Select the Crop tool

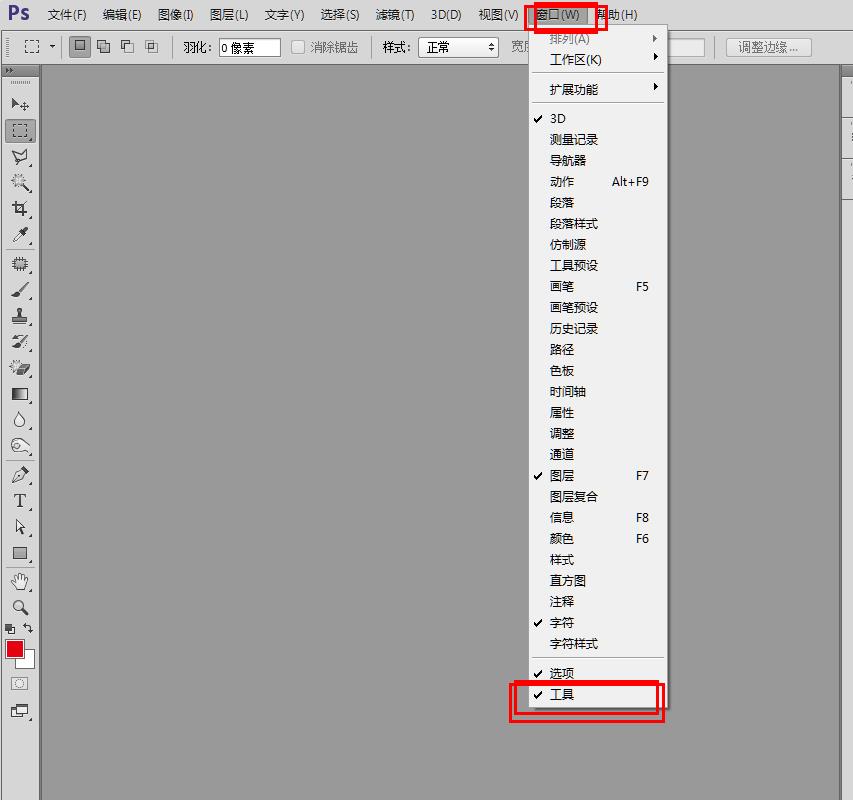click(x=20, y=209)
